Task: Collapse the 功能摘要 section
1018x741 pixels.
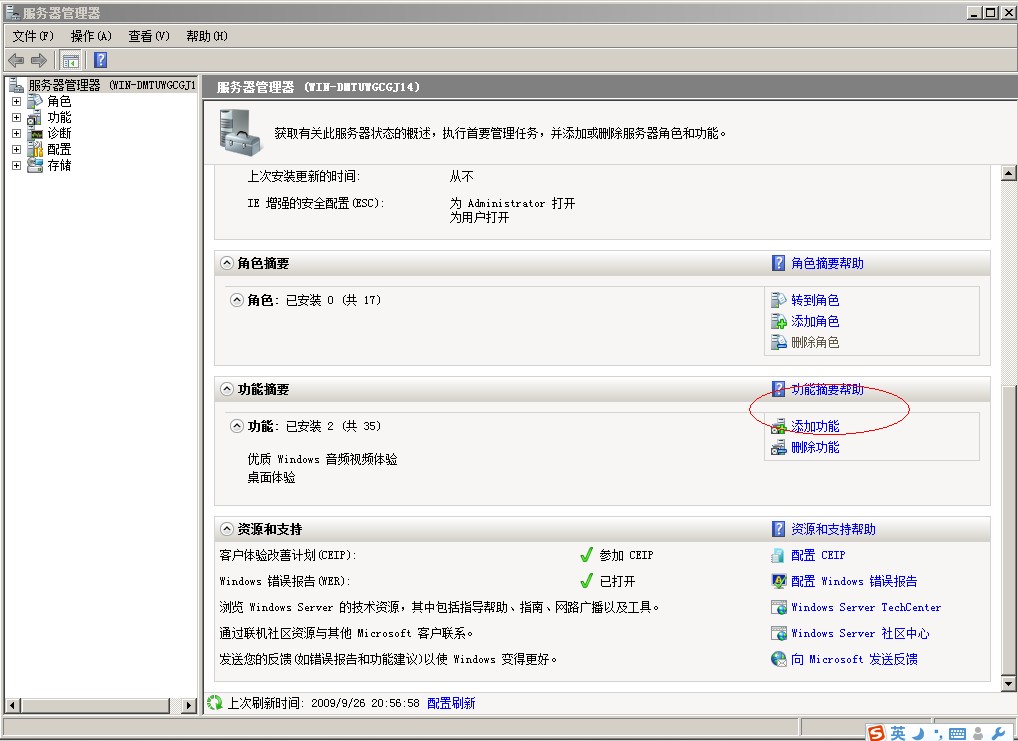Action: click(226, 389)
